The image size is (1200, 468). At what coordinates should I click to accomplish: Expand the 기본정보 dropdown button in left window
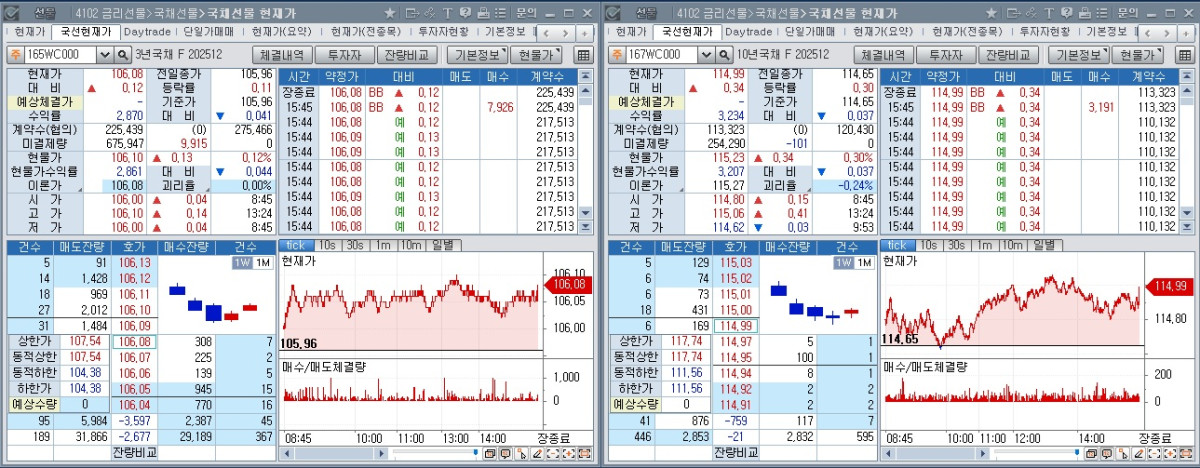(x=477, y=55)
